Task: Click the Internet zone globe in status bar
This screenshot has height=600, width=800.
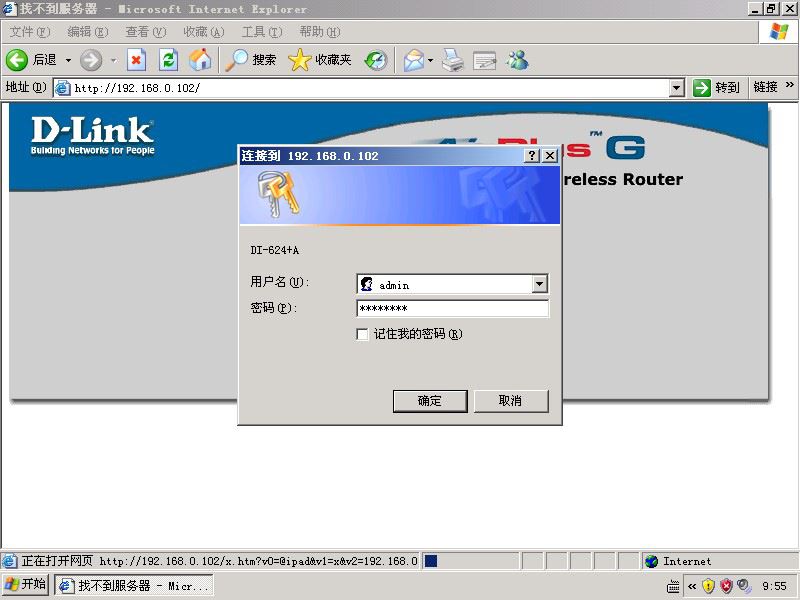Action: click(x=652, y=561)
